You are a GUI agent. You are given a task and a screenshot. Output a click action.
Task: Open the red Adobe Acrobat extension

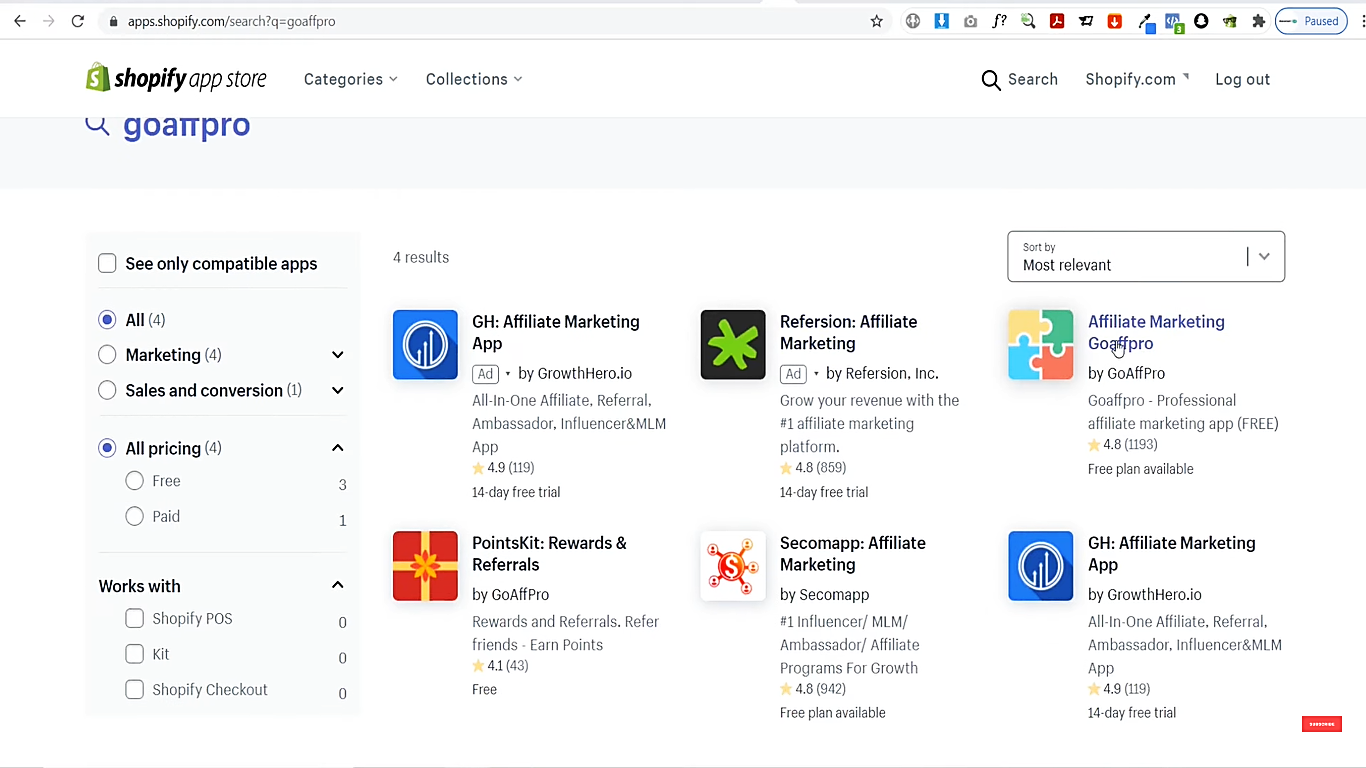1057,21
